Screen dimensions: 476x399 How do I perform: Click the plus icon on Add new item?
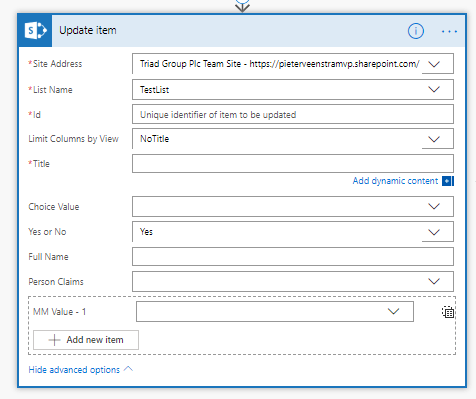tap(54, 340)
